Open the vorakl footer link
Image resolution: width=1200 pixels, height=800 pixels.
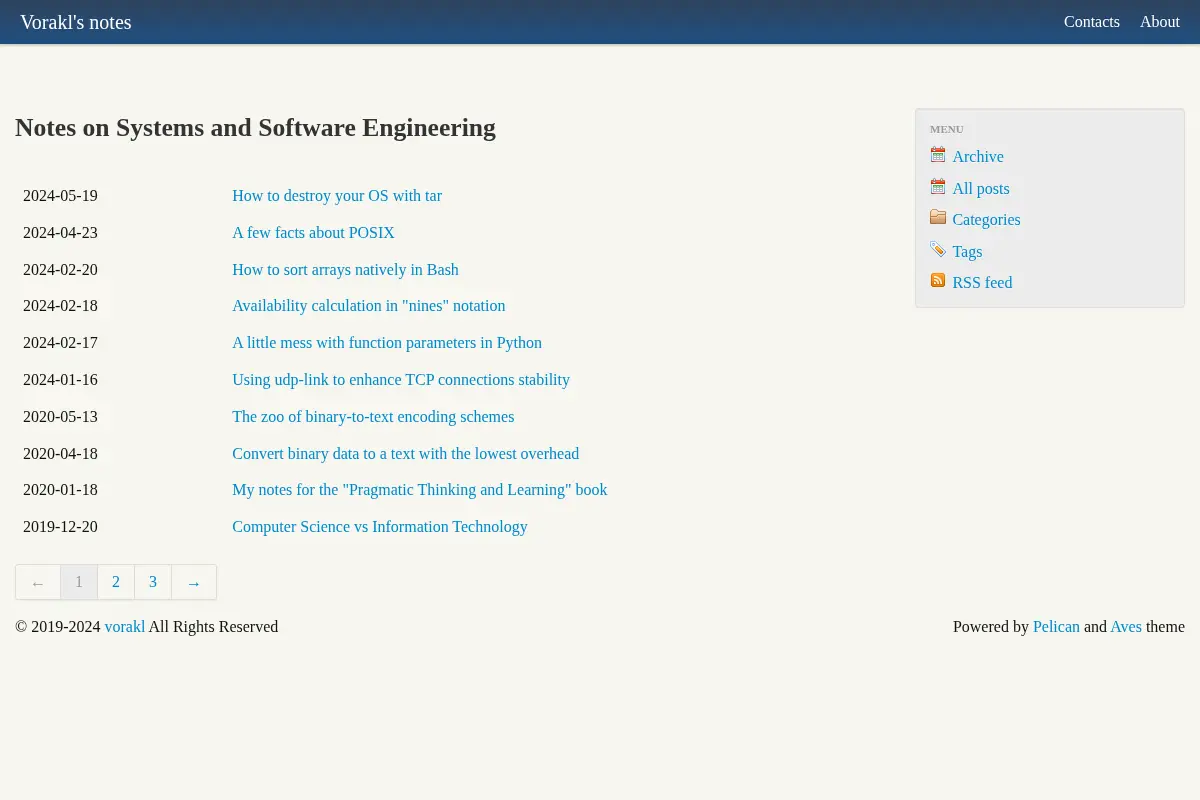pyautogui.click(x=125, y=627)
